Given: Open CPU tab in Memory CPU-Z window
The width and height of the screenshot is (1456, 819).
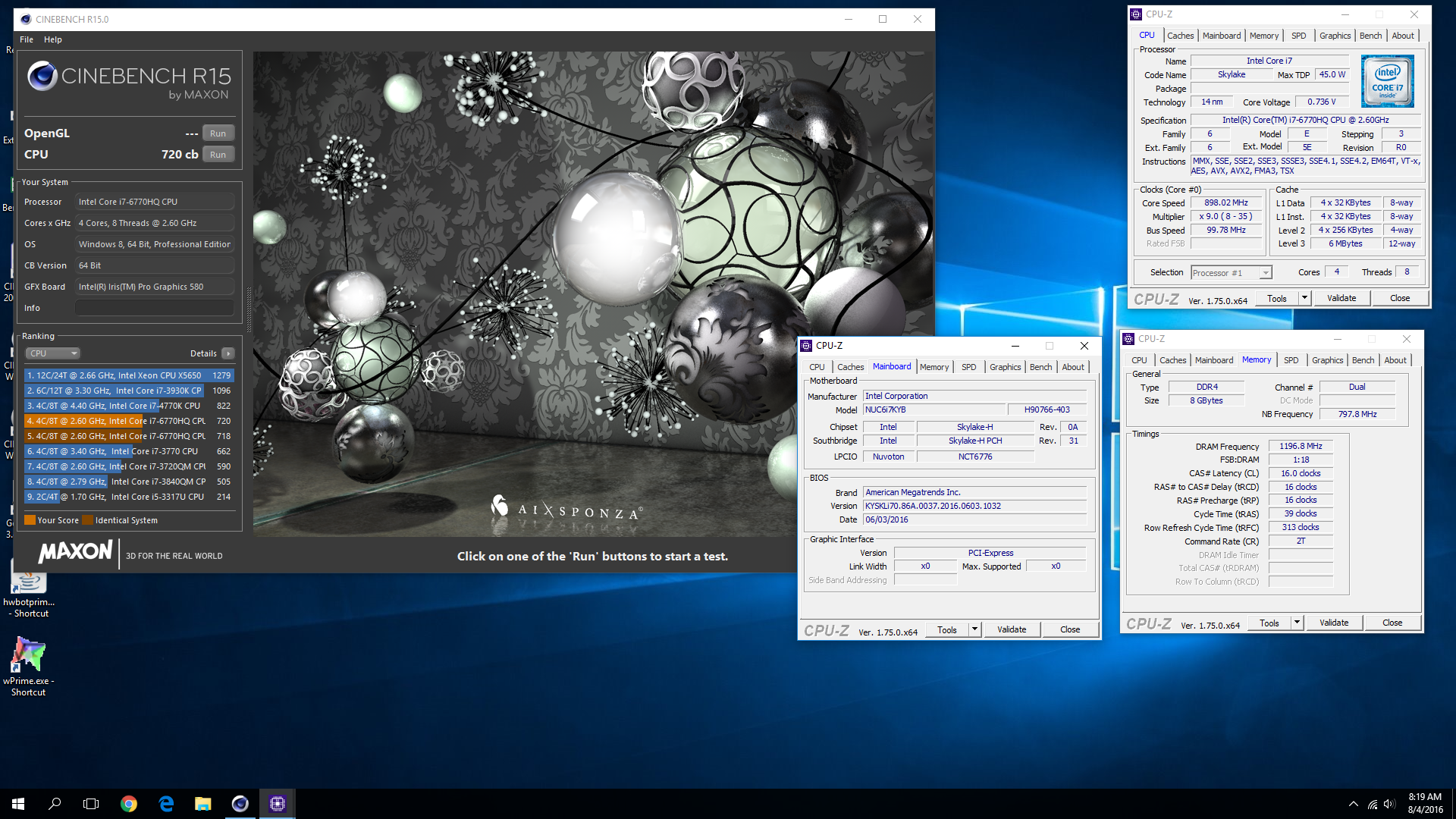Looking at the screenshot, I should (x=1139, y=360).
